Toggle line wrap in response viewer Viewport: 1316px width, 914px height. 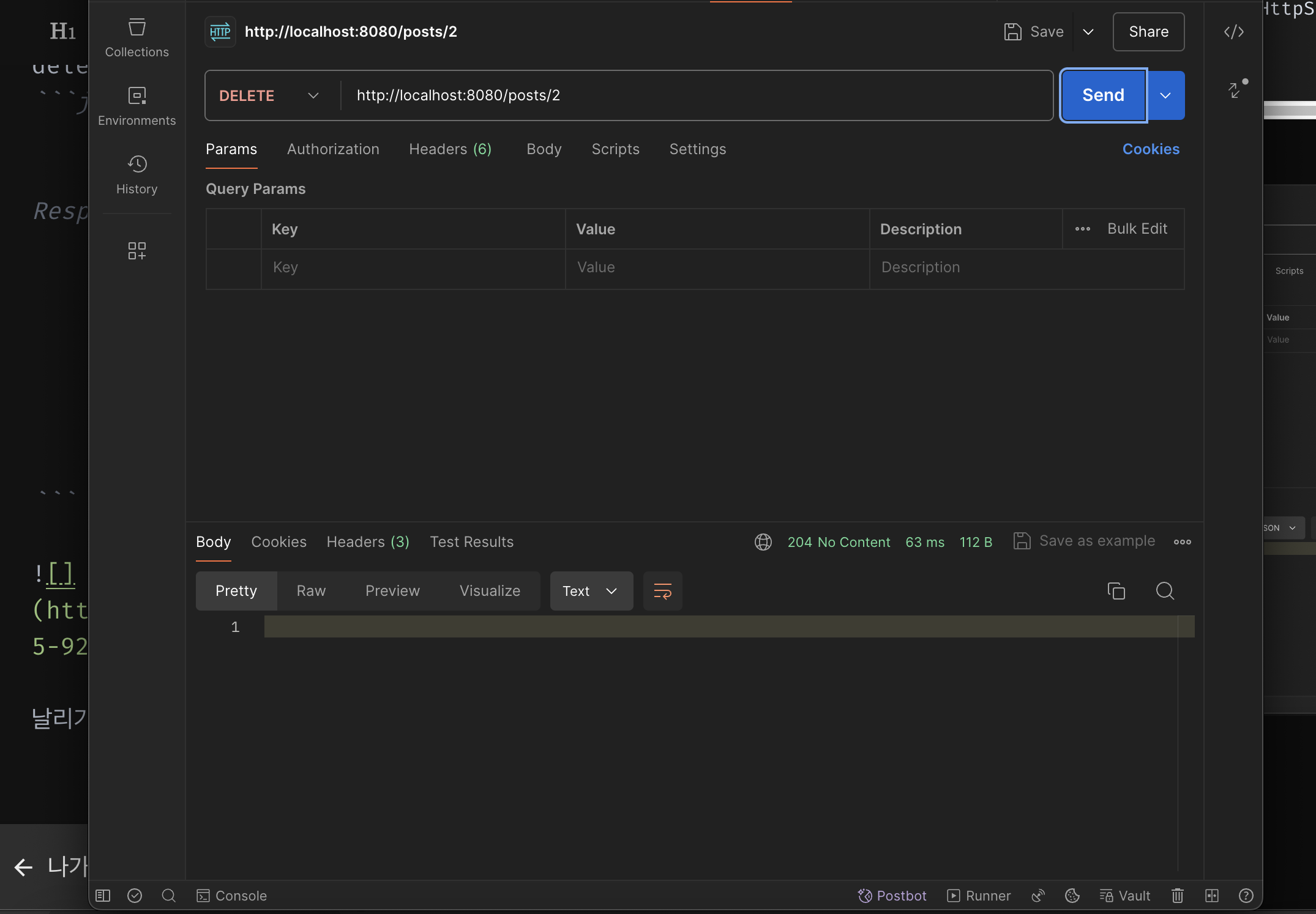[x=662, y=591]
